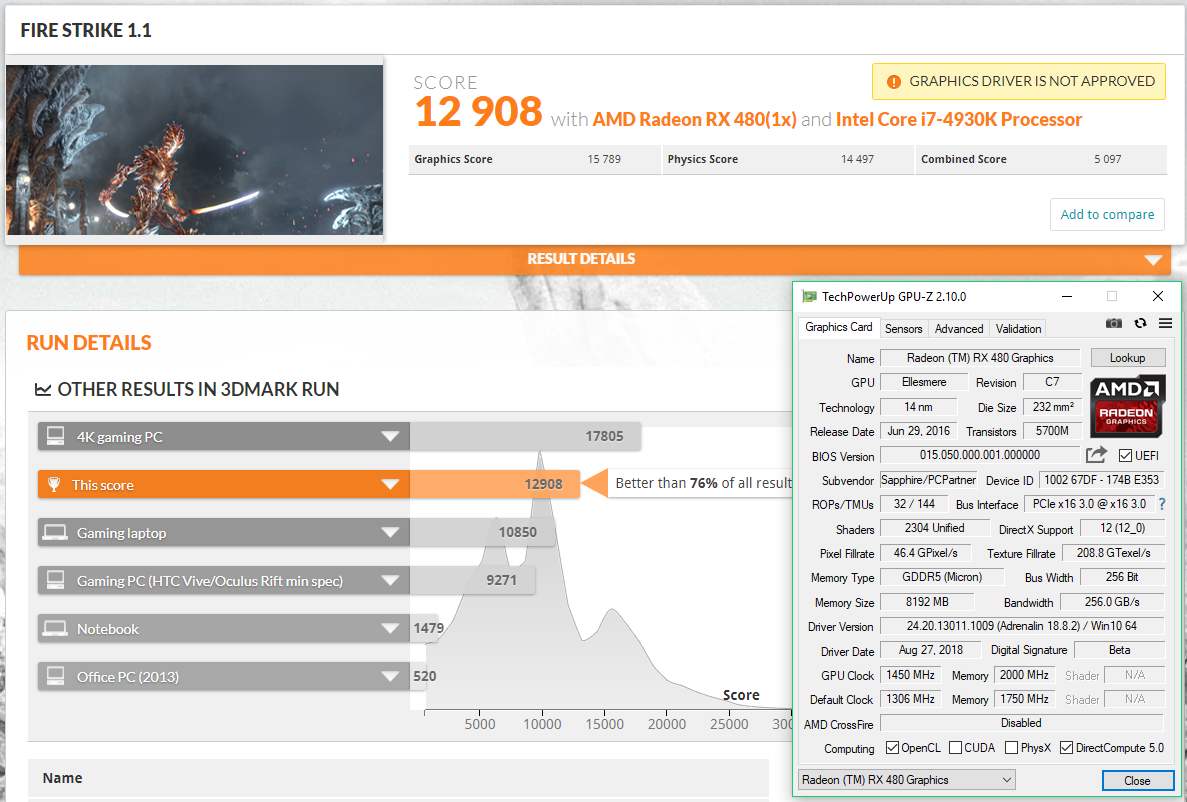The width and height of the screenshot is (1187, 802).
Task: Click the trophy icon on This score
Action: click(54, 484)
